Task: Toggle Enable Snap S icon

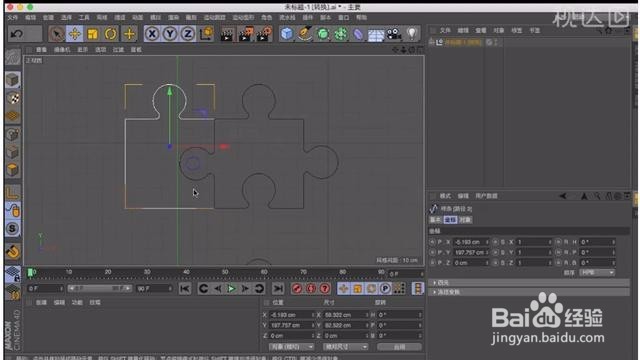Action: tap(13, 229)
